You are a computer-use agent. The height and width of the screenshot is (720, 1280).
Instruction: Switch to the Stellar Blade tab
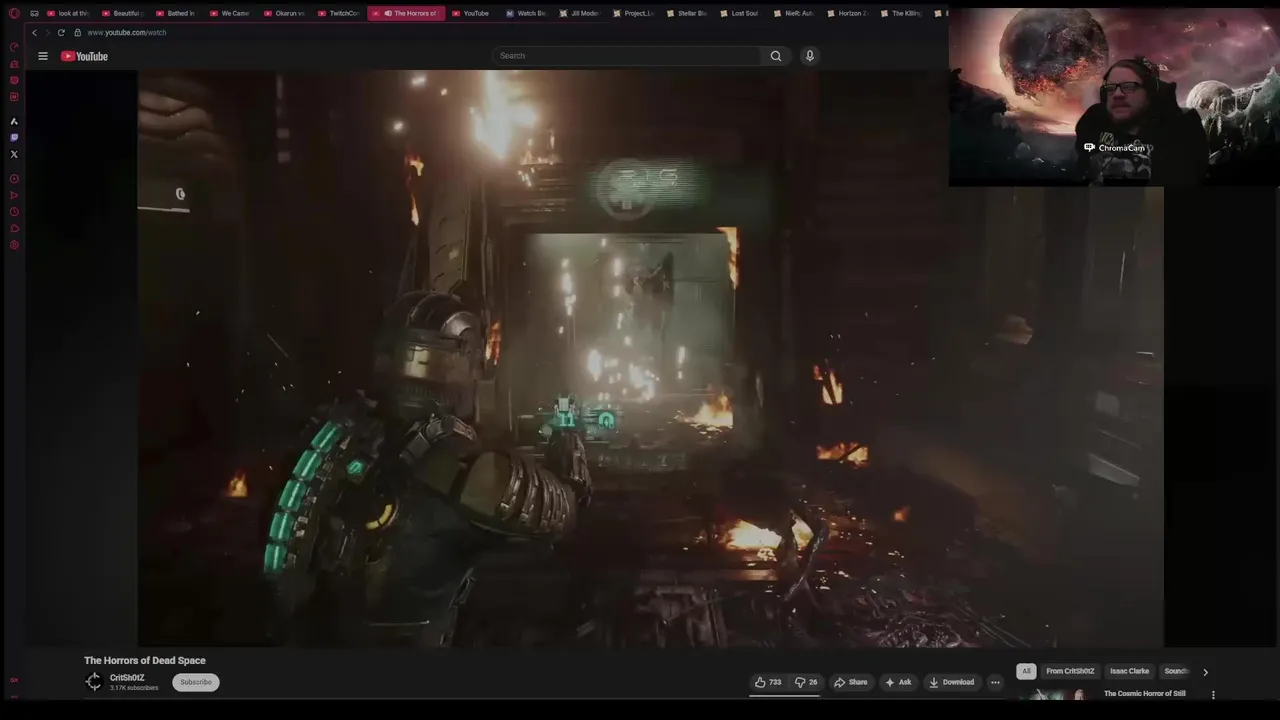688,13
